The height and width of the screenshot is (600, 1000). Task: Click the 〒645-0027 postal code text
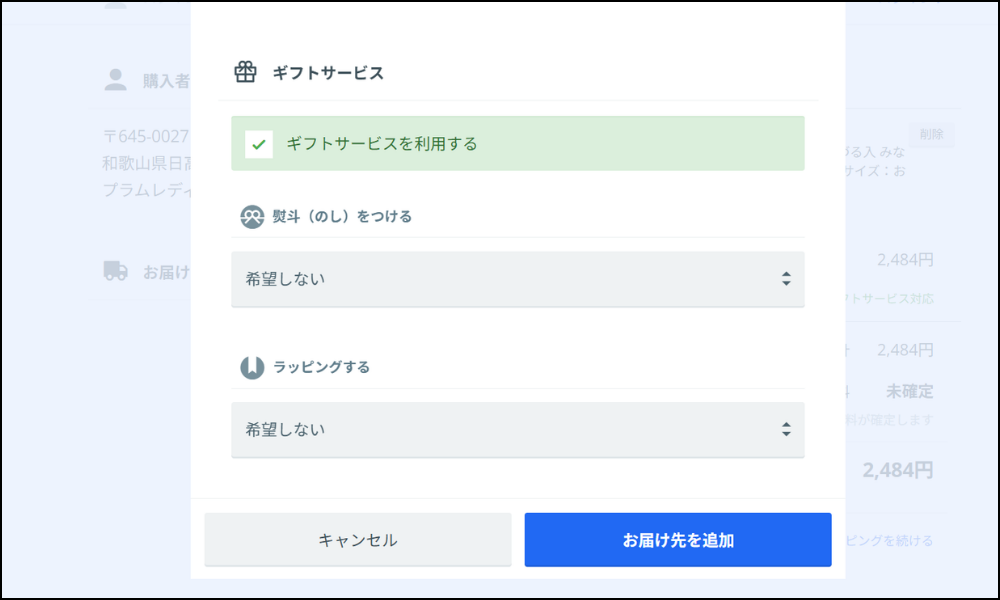[x=147, y=135]
